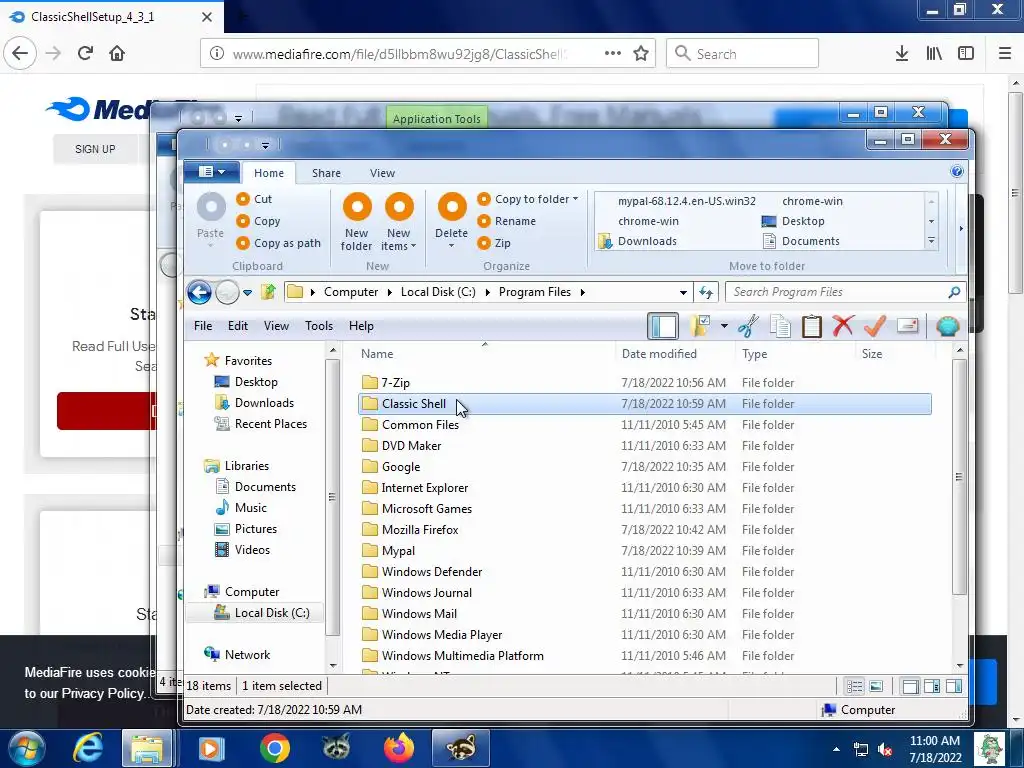Select Recent Places under Favorites
The height and width of the screenshot is (768, 1024).
(x=270, y=424)
